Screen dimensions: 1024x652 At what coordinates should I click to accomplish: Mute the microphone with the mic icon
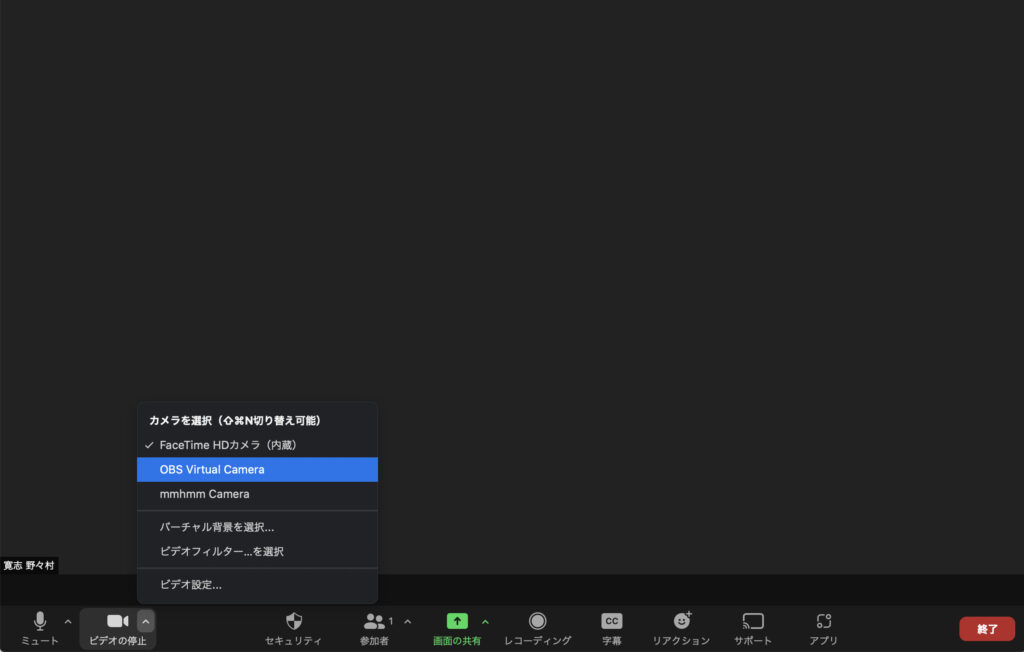pos(40,621)
